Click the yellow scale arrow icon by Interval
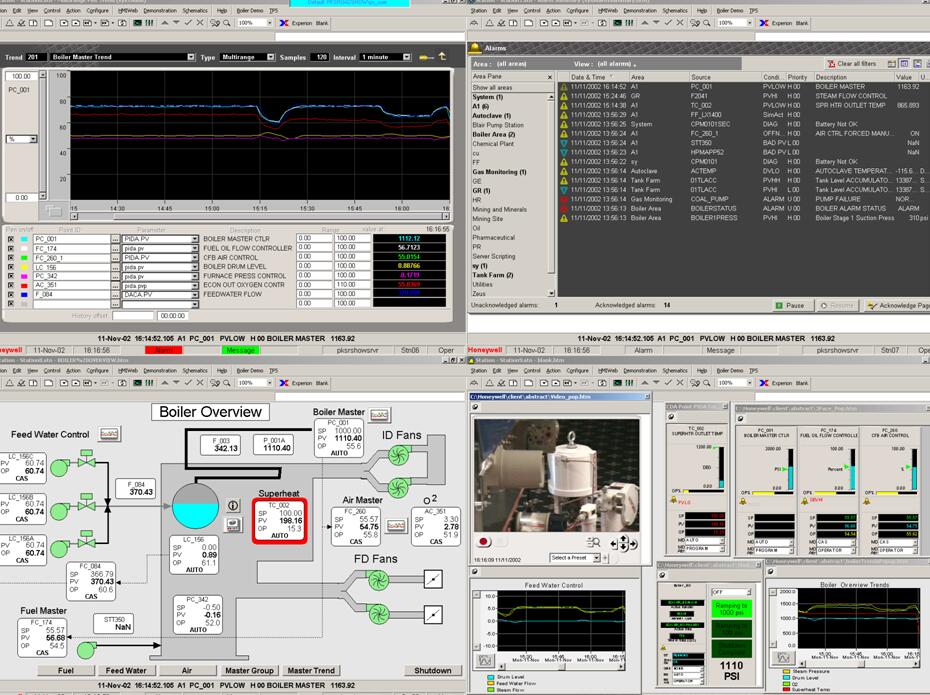The height and width of the screenshot is (695, 930). pos(426,57)
